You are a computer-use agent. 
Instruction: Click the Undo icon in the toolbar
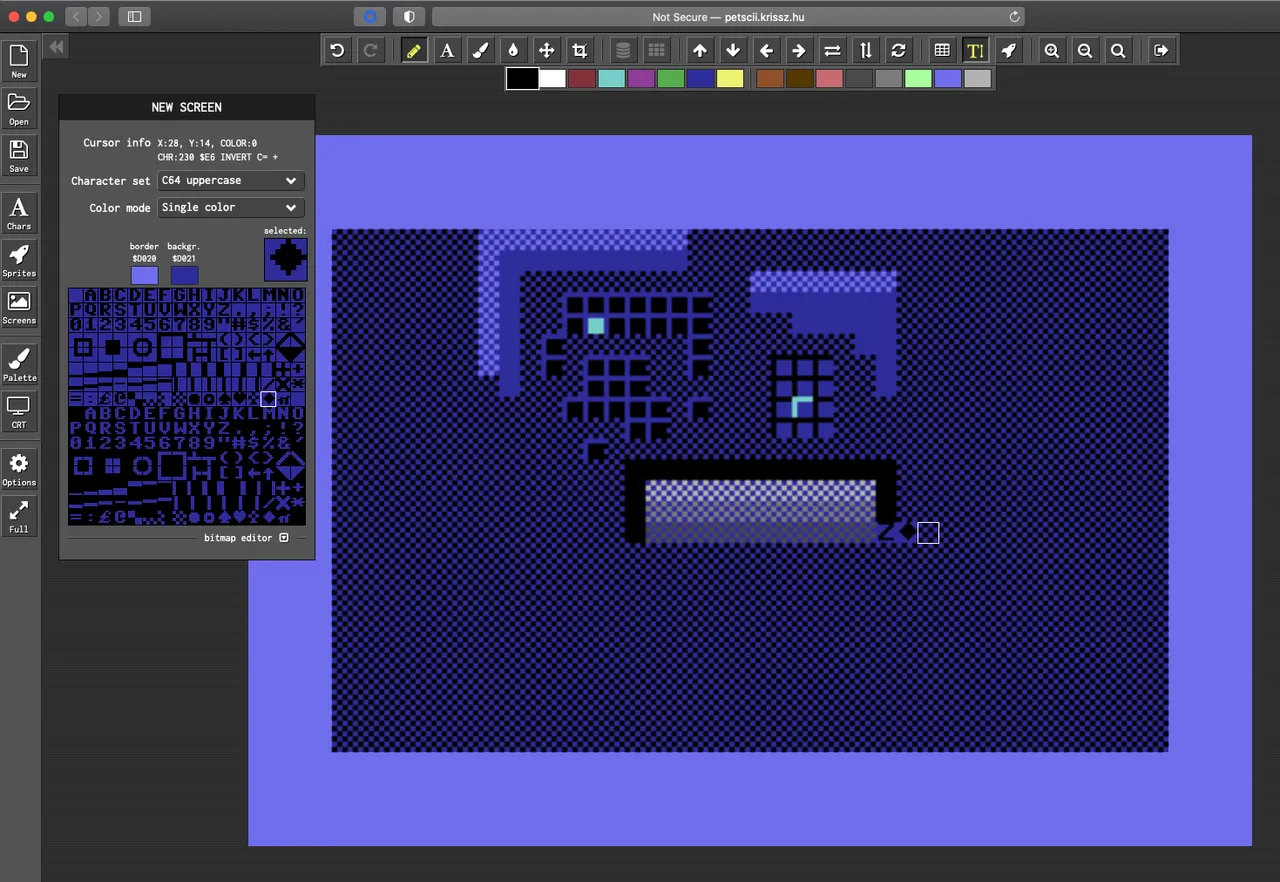tap(337, 50)
